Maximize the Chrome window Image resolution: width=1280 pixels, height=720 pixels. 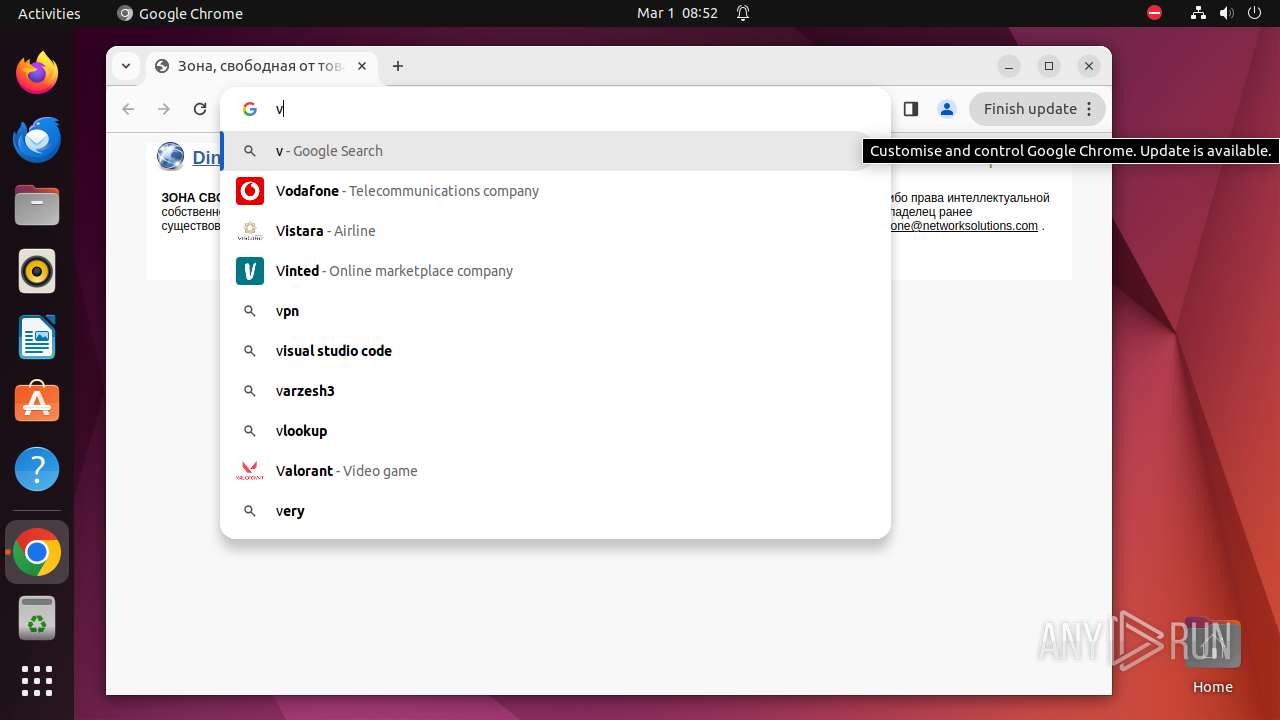tap(1049, 66)
